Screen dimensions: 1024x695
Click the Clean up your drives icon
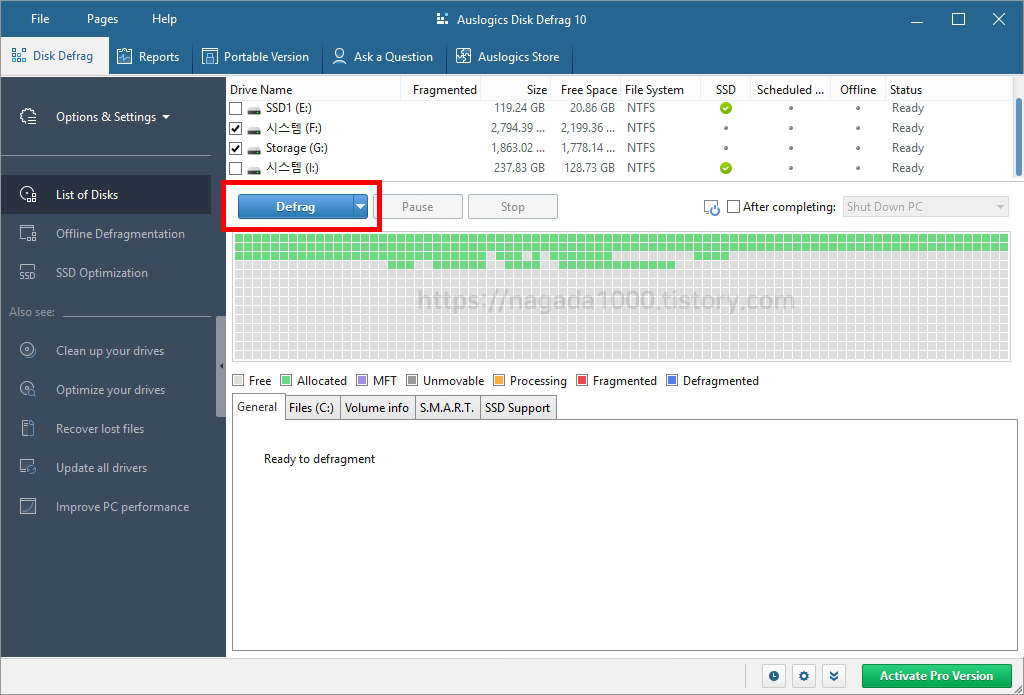click(28, 351)
